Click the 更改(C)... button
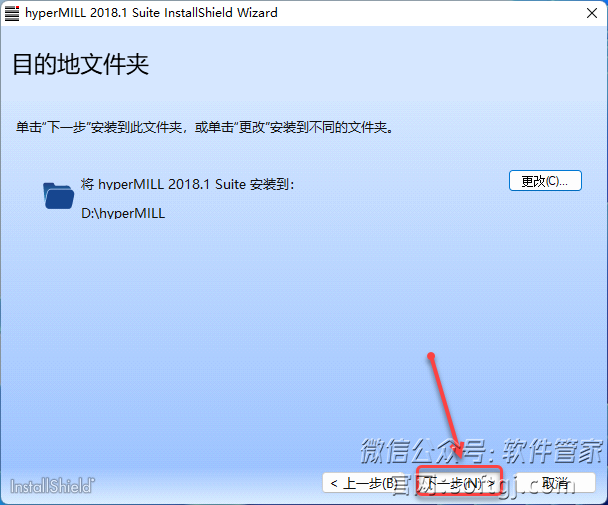Screen dimensions: 608x505 click(545, 181)
